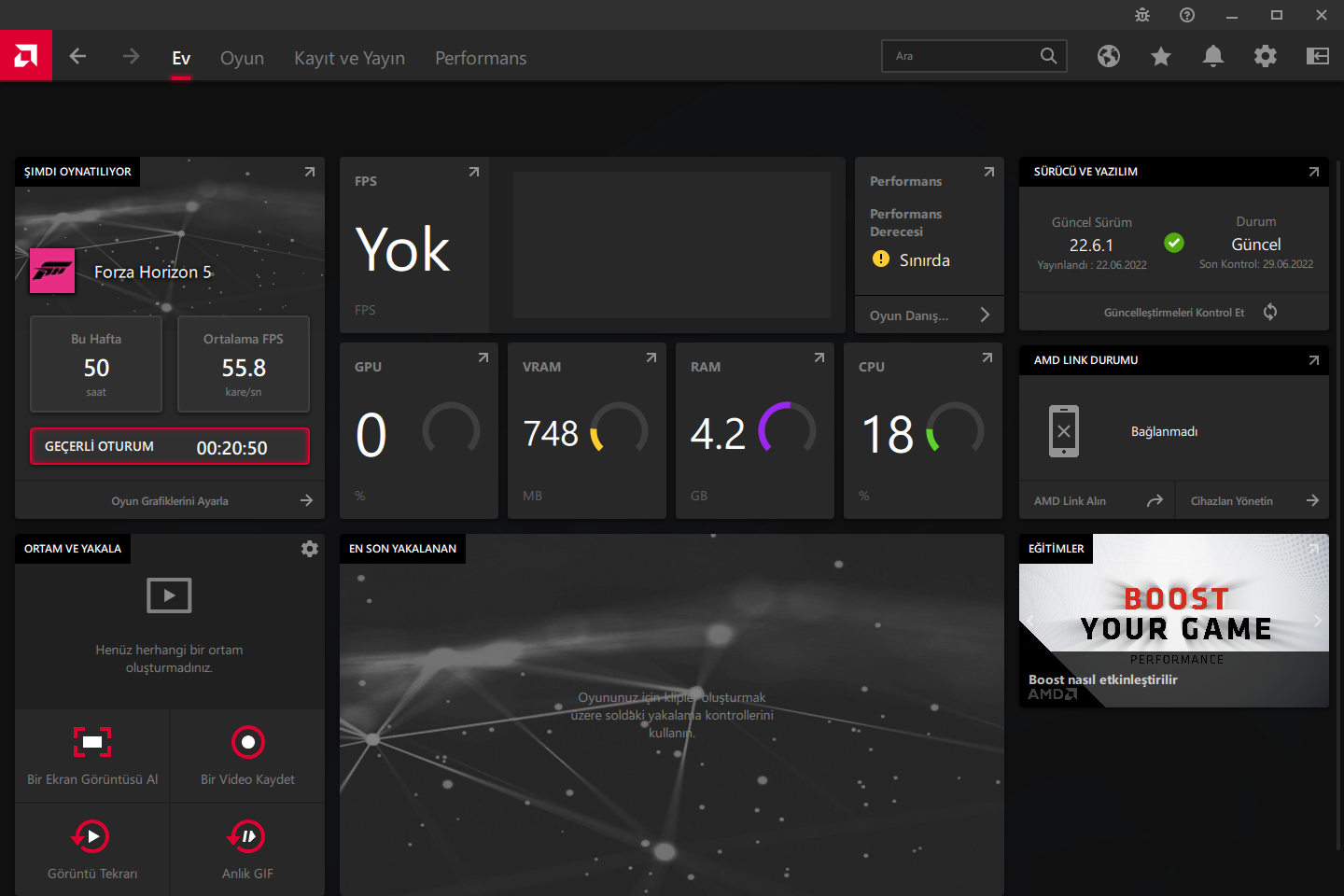
Task: Click the Bağlanmadı status text
Action: pyautogui.click(x=1164, y=431)
